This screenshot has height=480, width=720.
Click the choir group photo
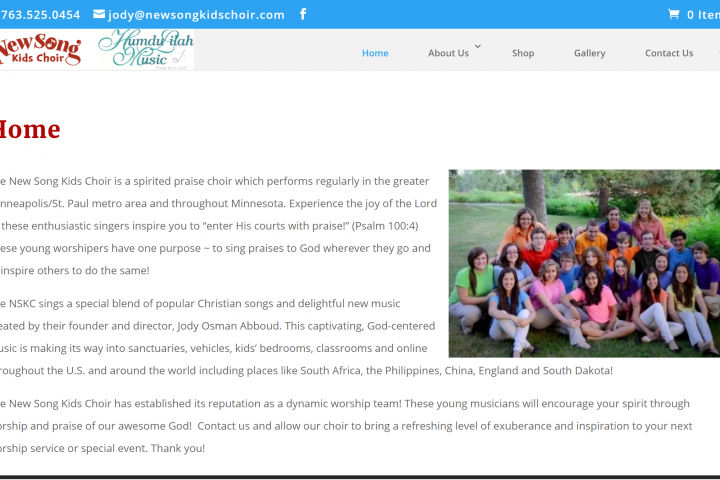coord(584,264)
